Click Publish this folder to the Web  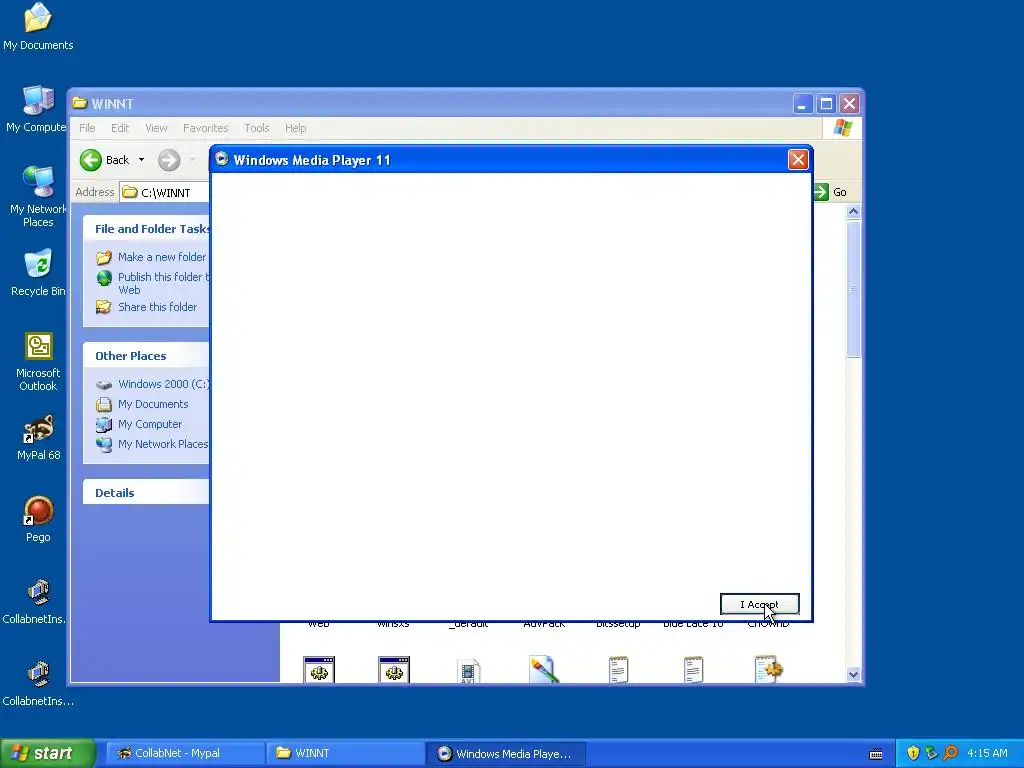[163, 283]
